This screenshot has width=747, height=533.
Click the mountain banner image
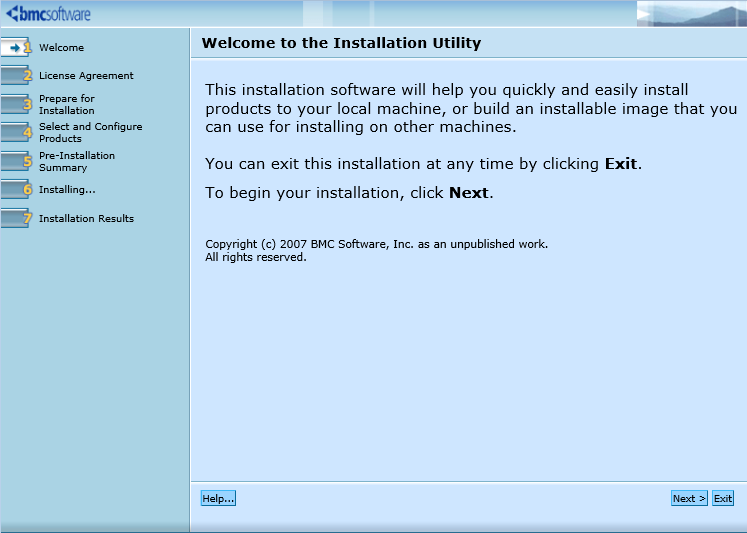[x=691, y=13]
